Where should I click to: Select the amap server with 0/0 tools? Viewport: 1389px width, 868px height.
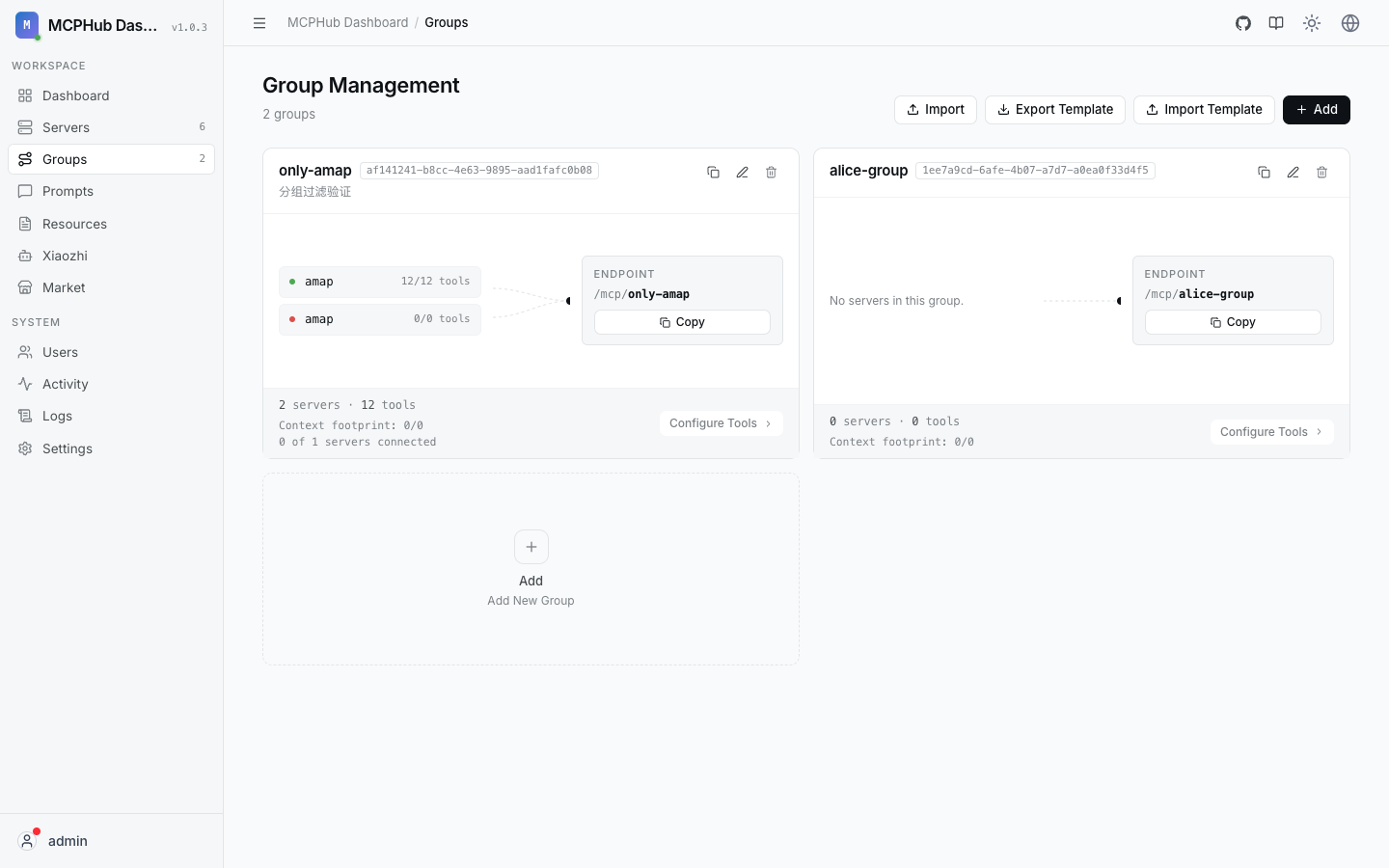pyautogui.click(x=380, y=319)
